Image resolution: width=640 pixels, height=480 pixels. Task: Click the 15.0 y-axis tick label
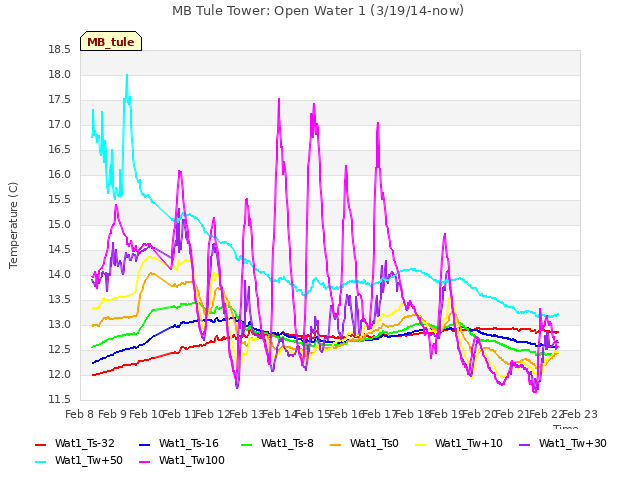(60, 224)
